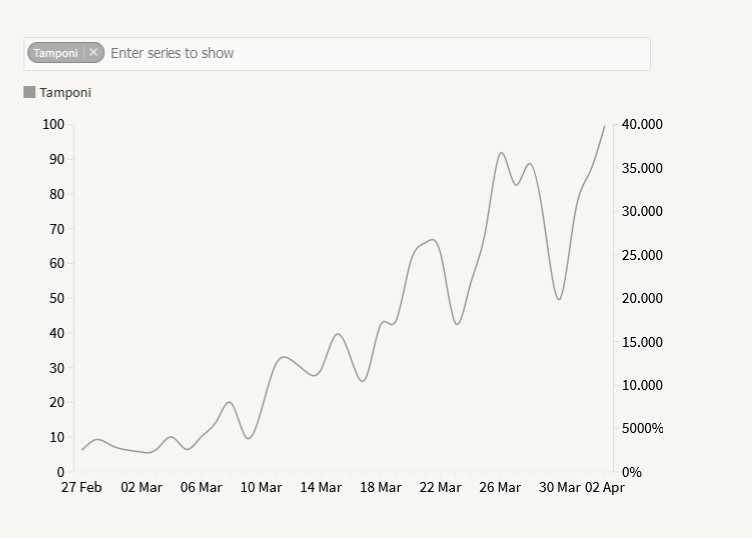Select the 06 Mar x-axis label
Screen dimensions: 752x538
[x=201, y=488]
